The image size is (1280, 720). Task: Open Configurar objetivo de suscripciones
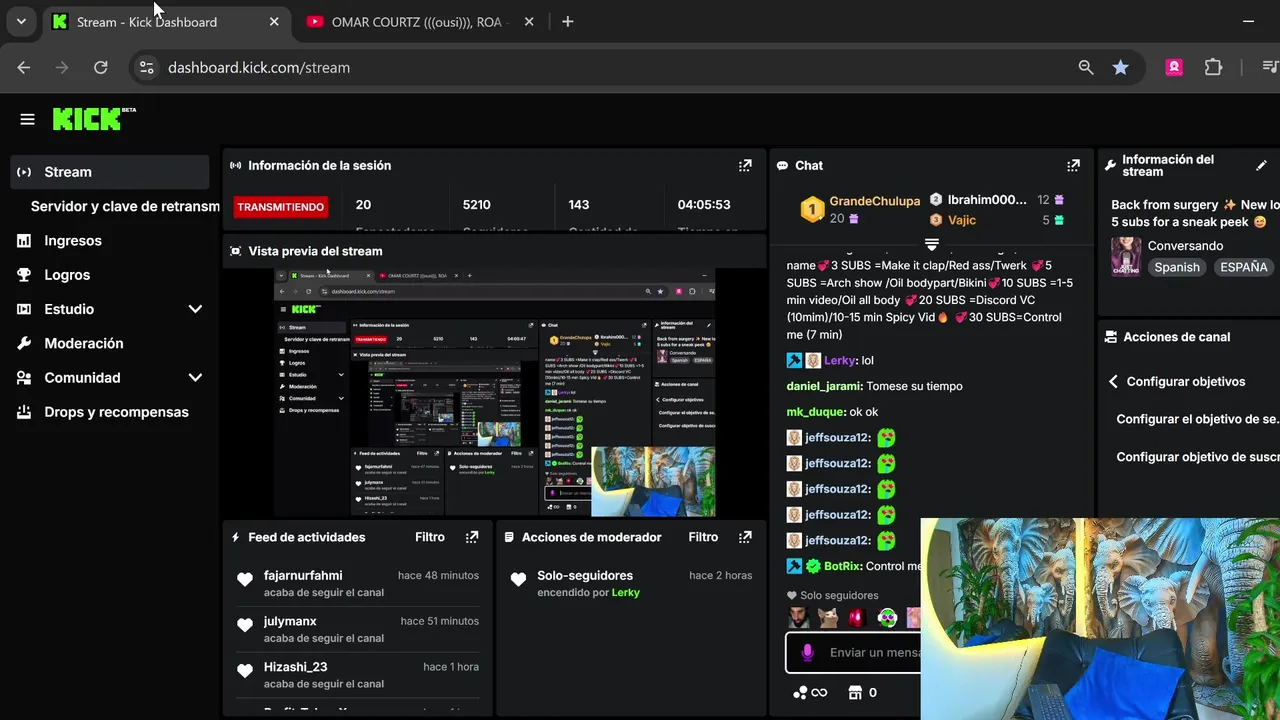click(1198, 457)
